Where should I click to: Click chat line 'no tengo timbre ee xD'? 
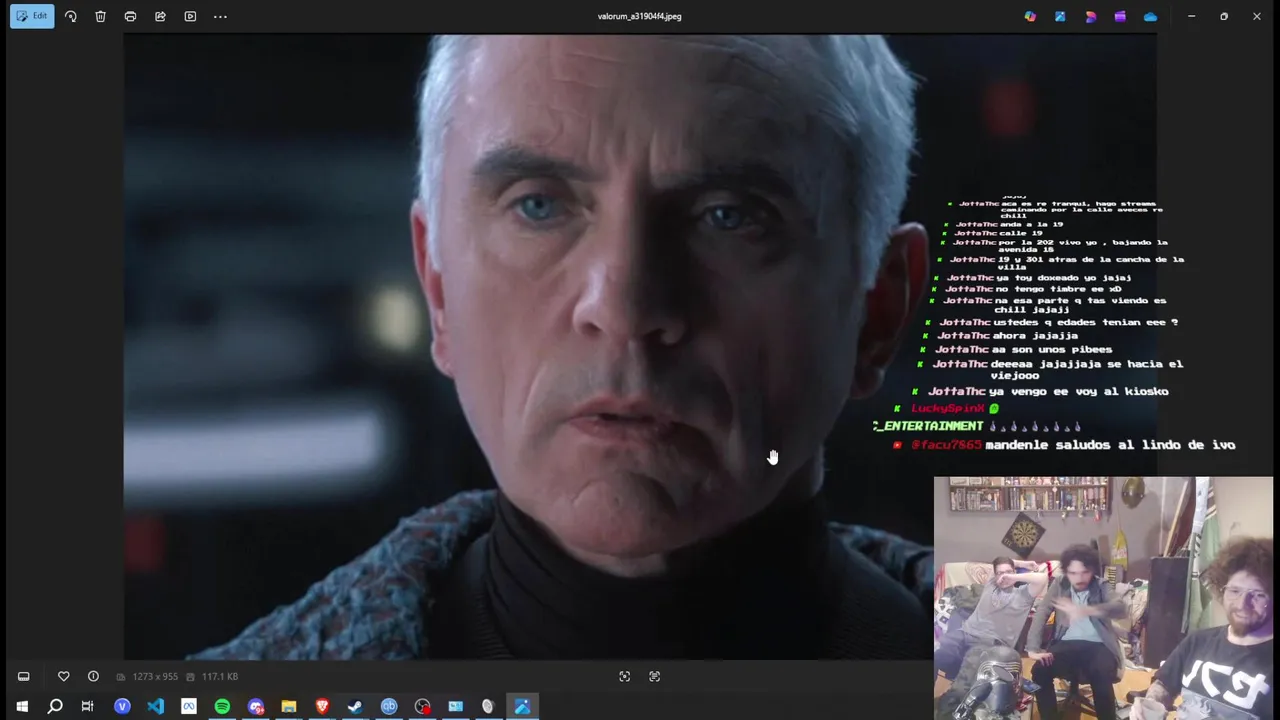pyautogui.click(x=1058, y=289)
